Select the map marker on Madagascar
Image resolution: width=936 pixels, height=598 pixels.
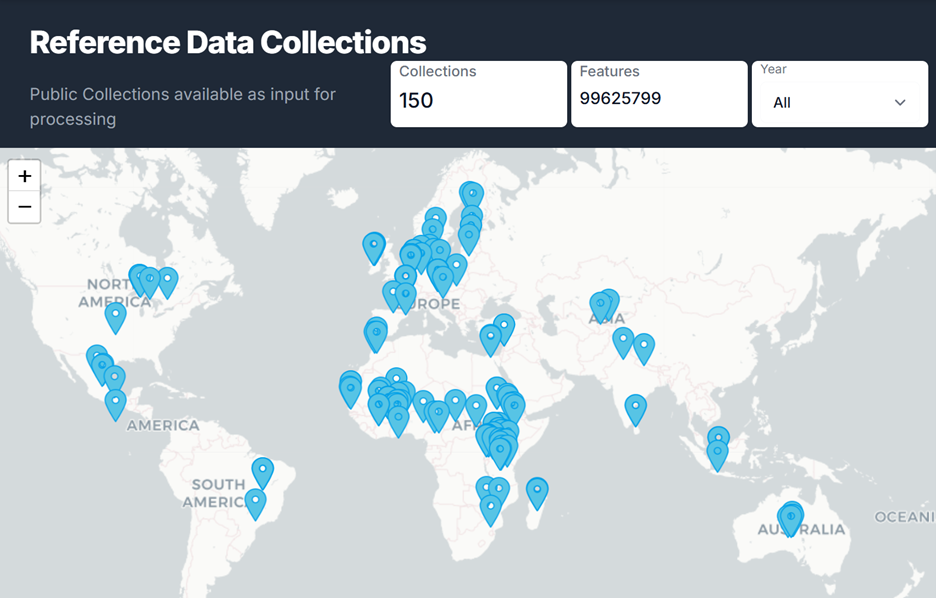pos(537,491)
